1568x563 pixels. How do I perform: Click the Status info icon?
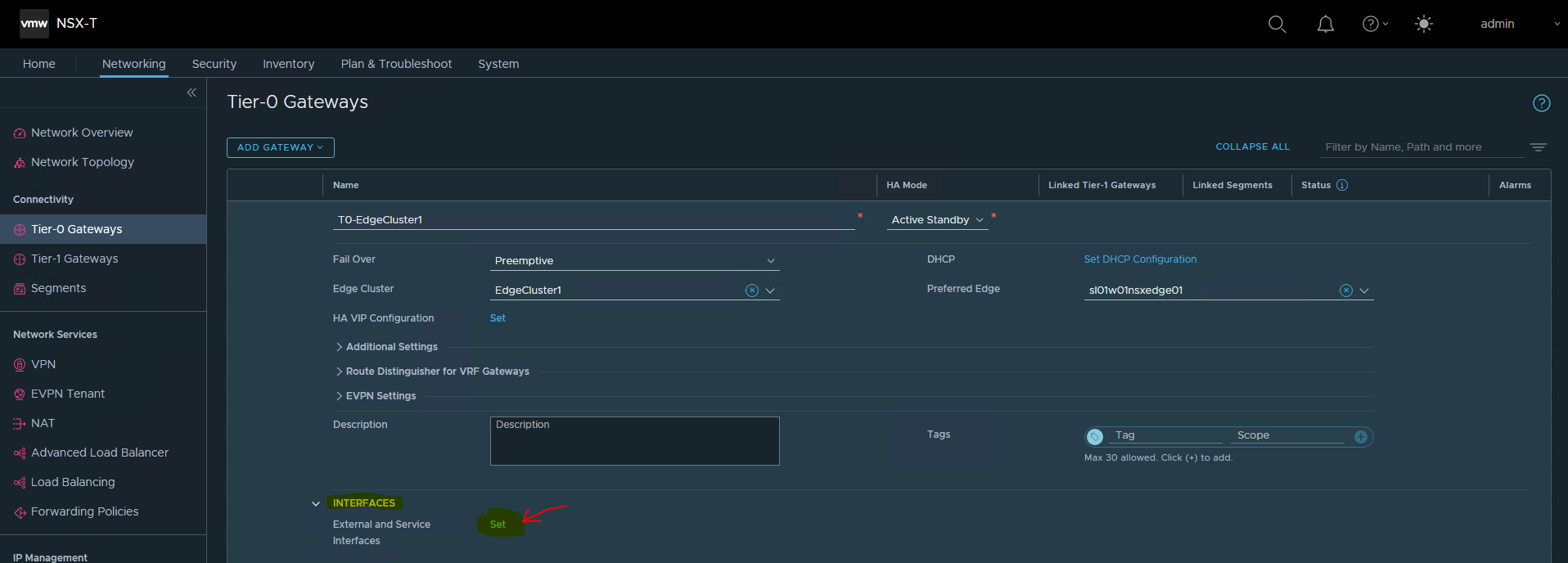[x=1342, y=185]
